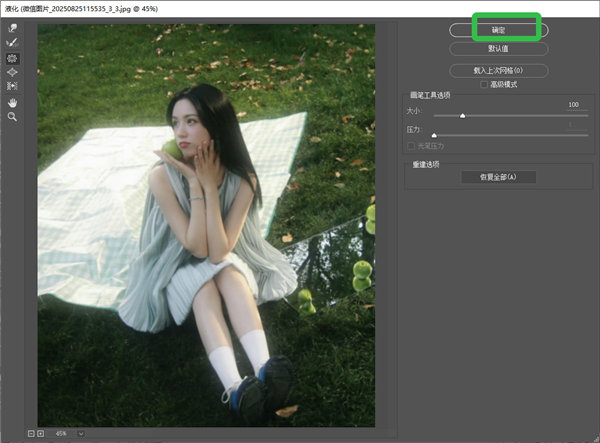The height and width of the screenshot is (443, 600).
Task: Select the Reconstruct brush tool
Action: [x=13, y=44]
